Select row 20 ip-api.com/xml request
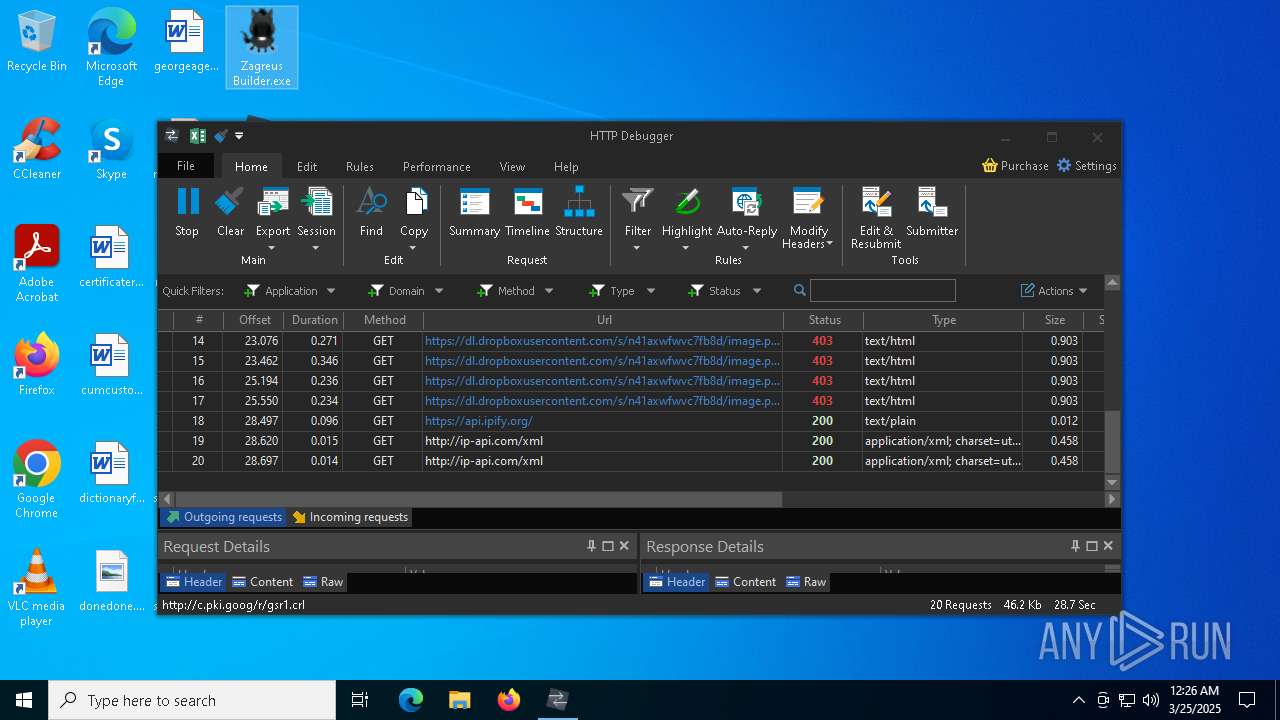 point(632,461)
